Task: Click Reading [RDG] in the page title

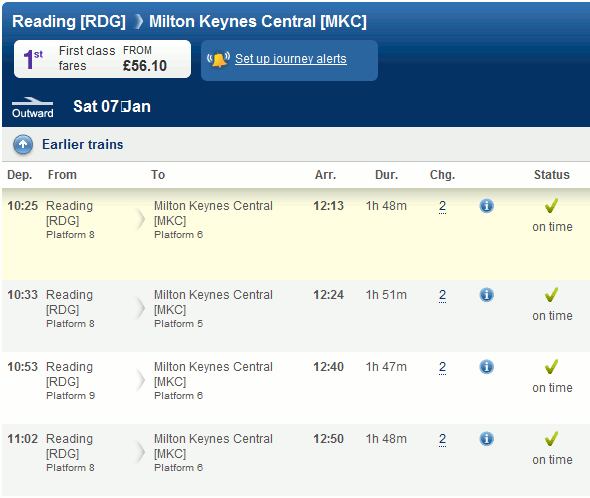Action: (x=69, y=21)
